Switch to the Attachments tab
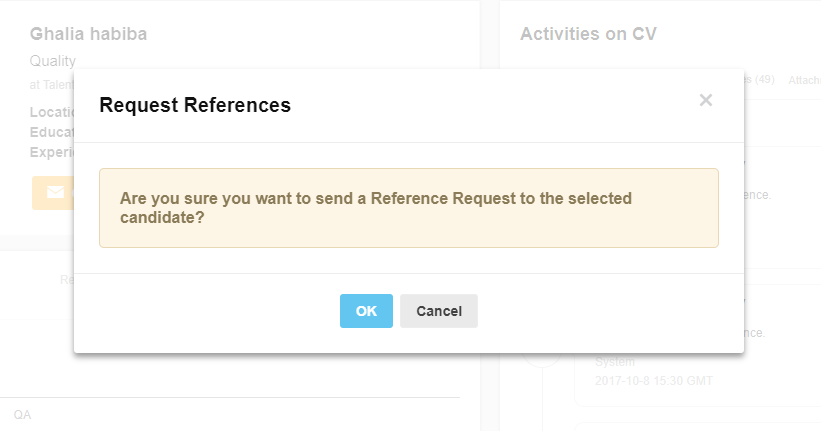Viewport: 821px width, 431px height. (x=805, y=80)
